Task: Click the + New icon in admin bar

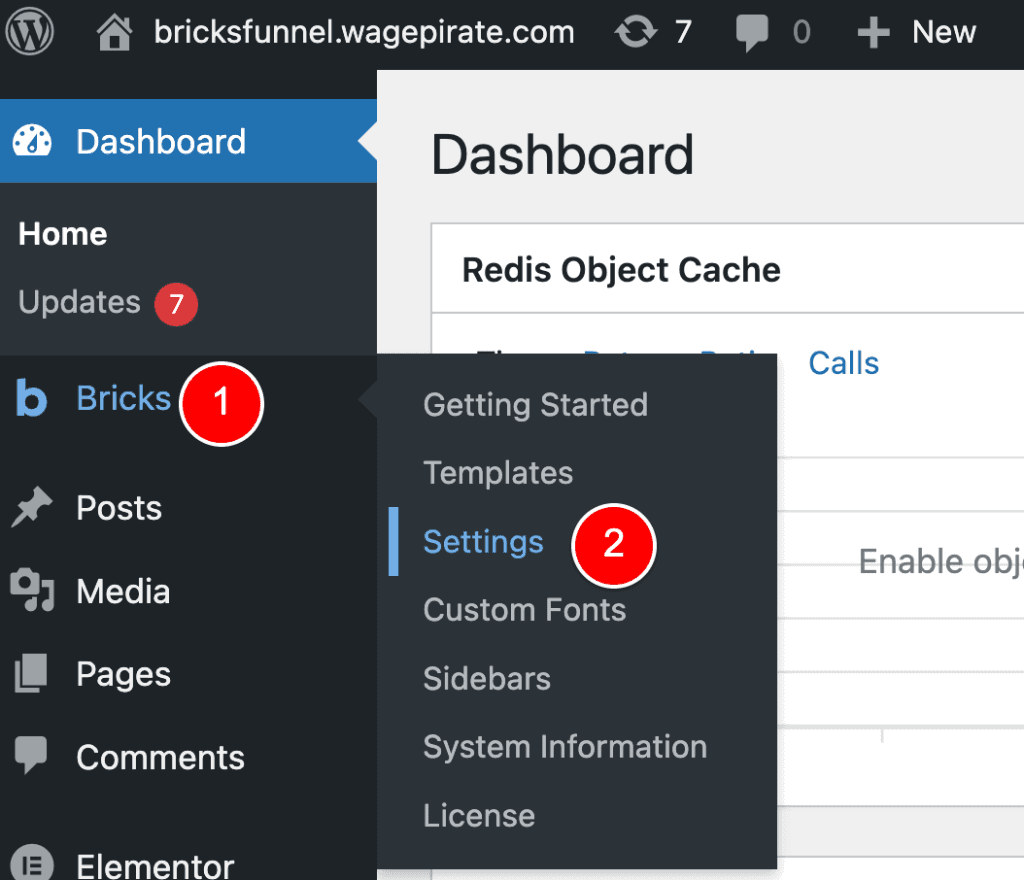Action: point(872,31)
